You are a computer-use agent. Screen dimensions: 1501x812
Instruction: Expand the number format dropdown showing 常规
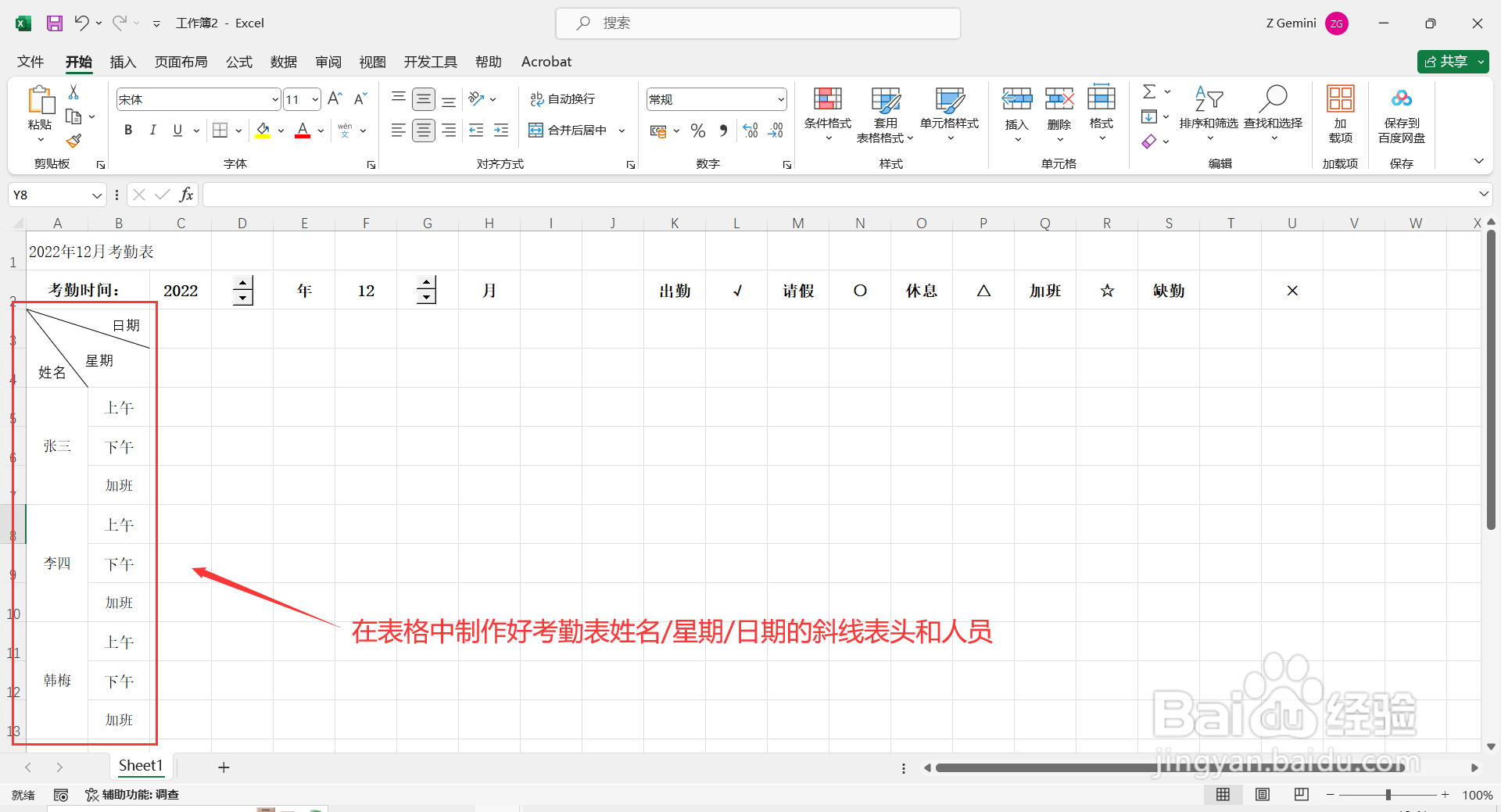point(780,98)
